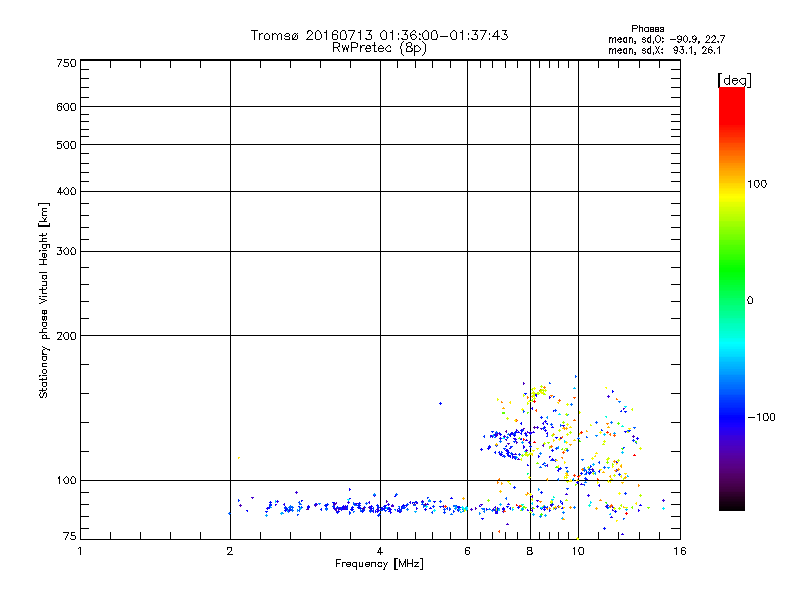Viewport: 800px width, 600px height.
Task: Select the 'RwPretec (8p)' subtitle text
Action: 380,48
